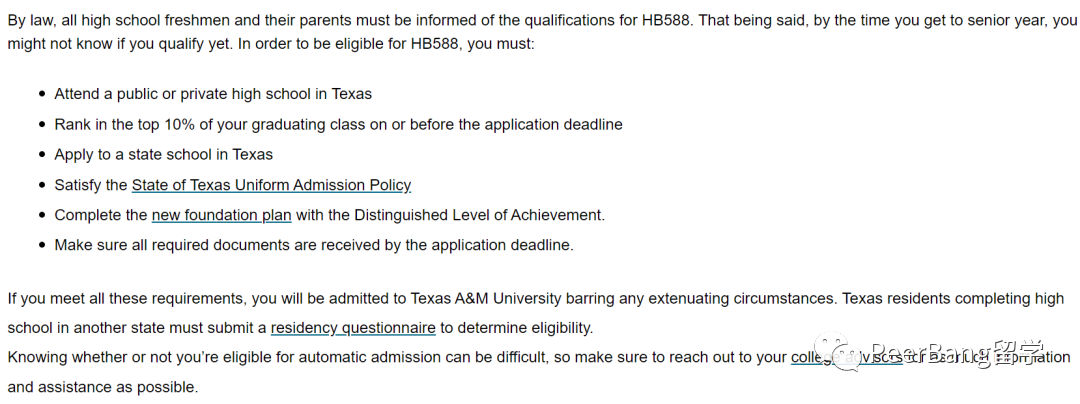Image resolution: width=1080 pixels, height=404 pixels.
Task: Follow the new foundation plan link
Action: pos(221,215)
